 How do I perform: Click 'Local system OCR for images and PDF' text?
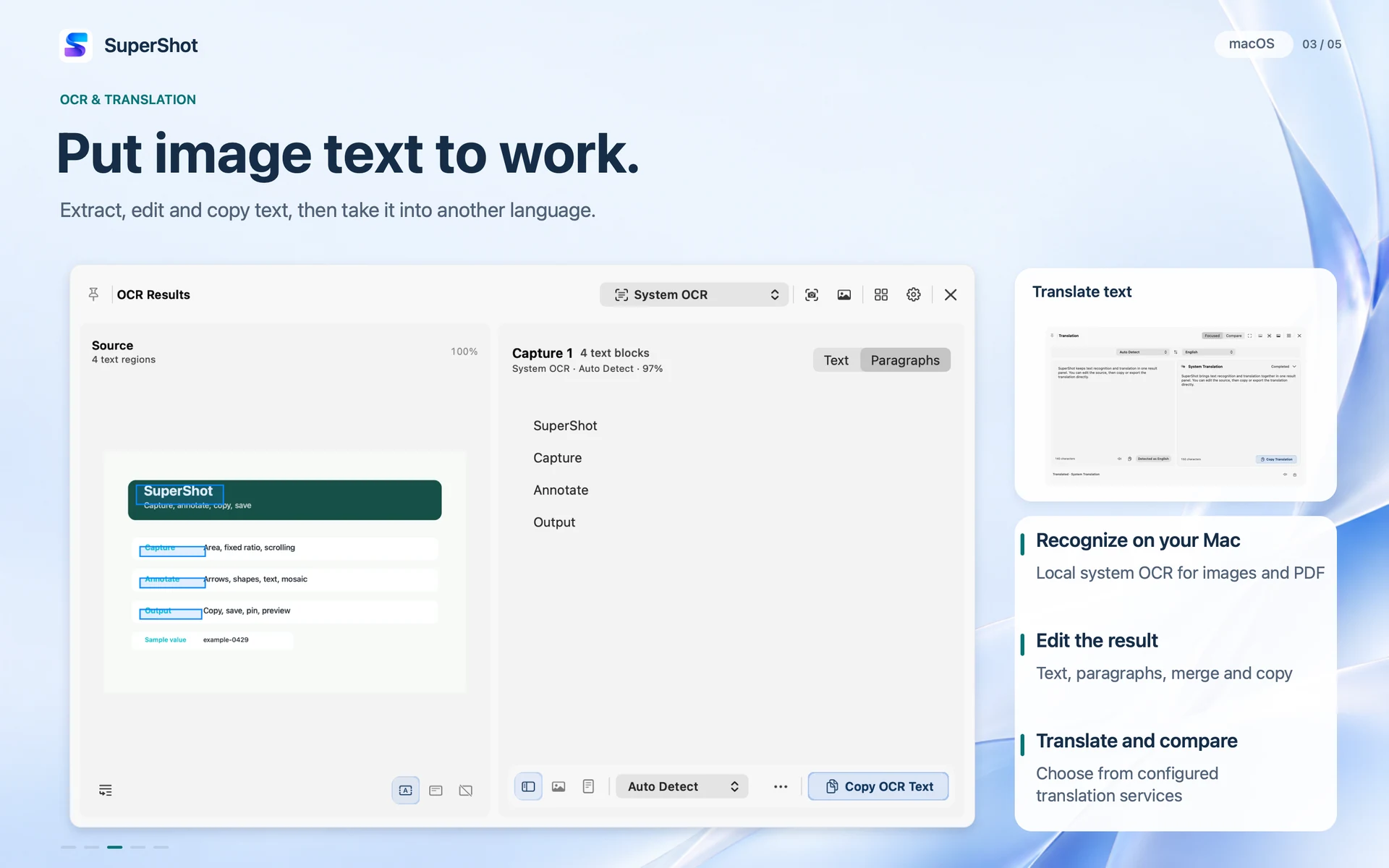(x=1180, y=573)
